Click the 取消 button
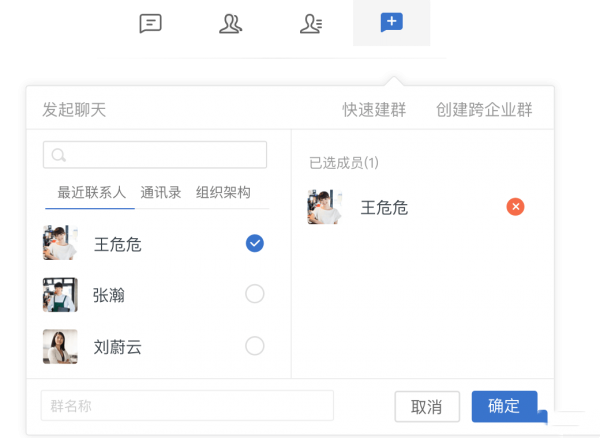The image size is (600, 438). [x=427, y=407]
